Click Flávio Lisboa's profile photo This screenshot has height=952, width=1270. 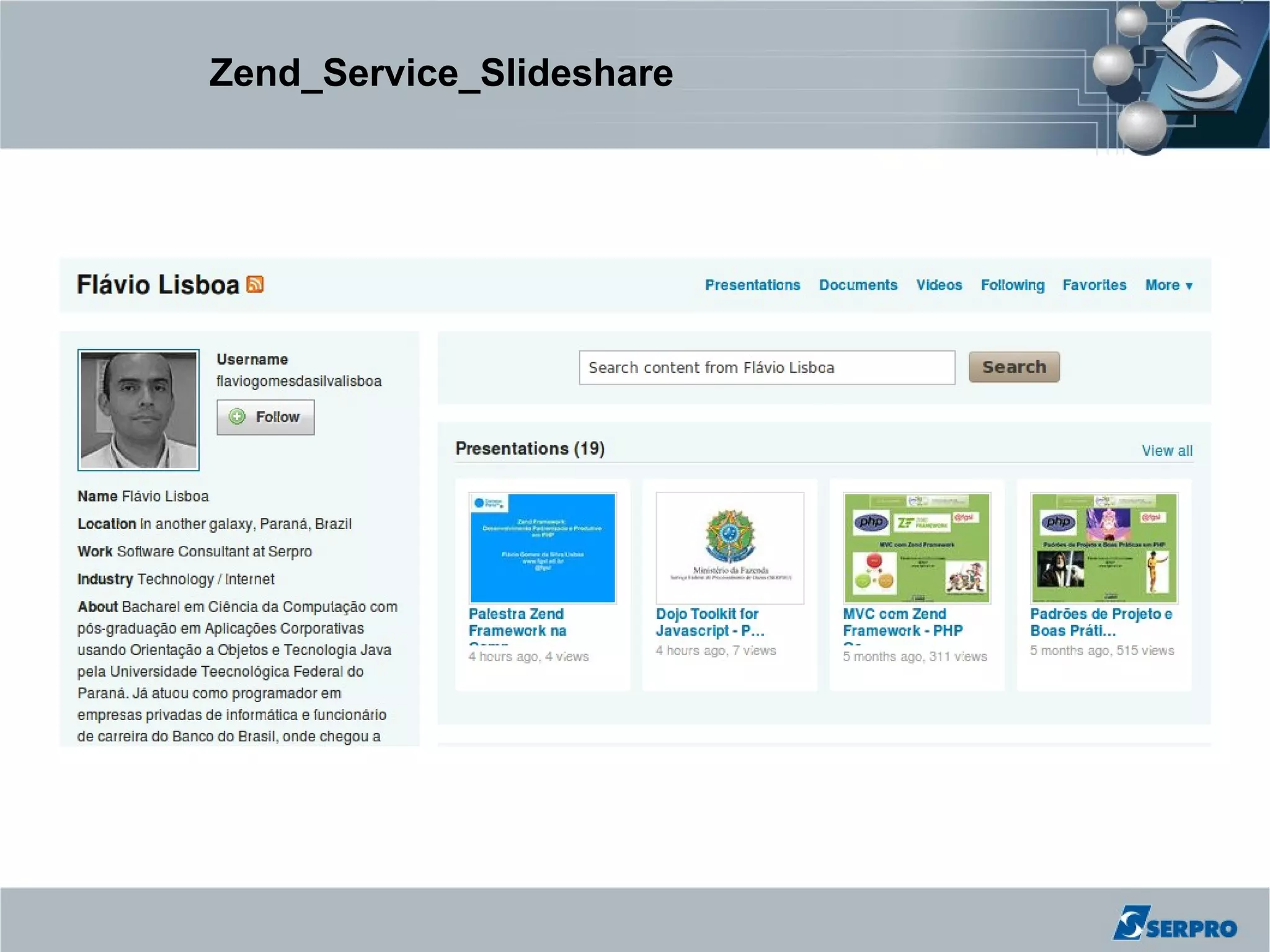138,410
